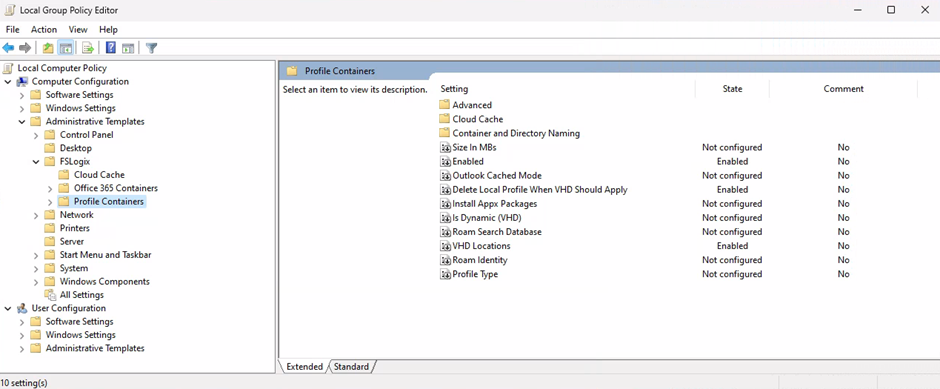This screenshot has width=940, height=389.
Task: Collapse the Computer Configuration node
Action: click(8, 82)
